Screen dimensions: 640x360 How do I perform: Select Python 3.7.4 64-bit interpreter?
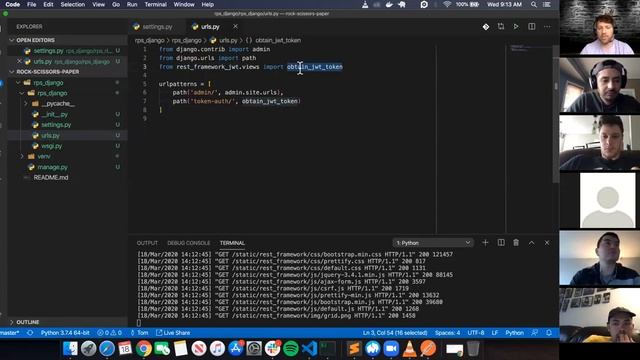(x=65, y=333)
